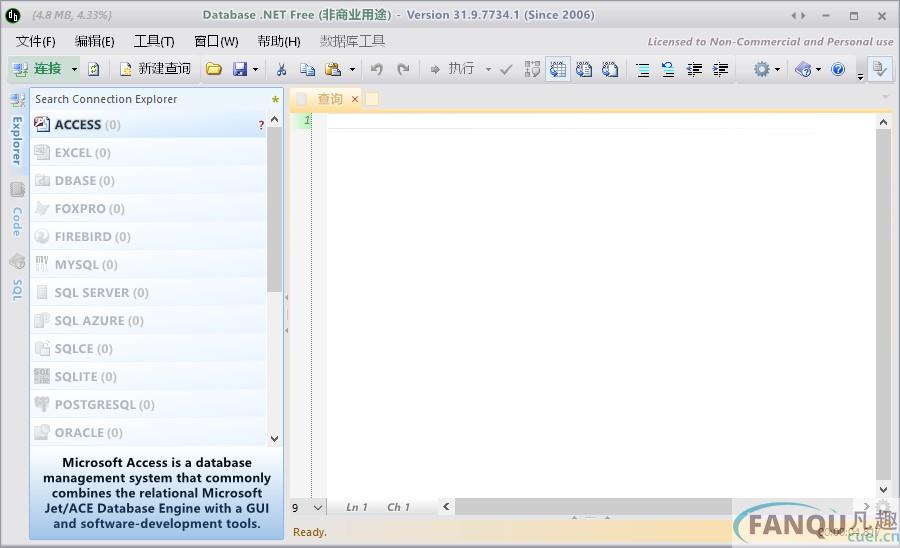Click the red question mark beside ACCESS

coord(261,125)
